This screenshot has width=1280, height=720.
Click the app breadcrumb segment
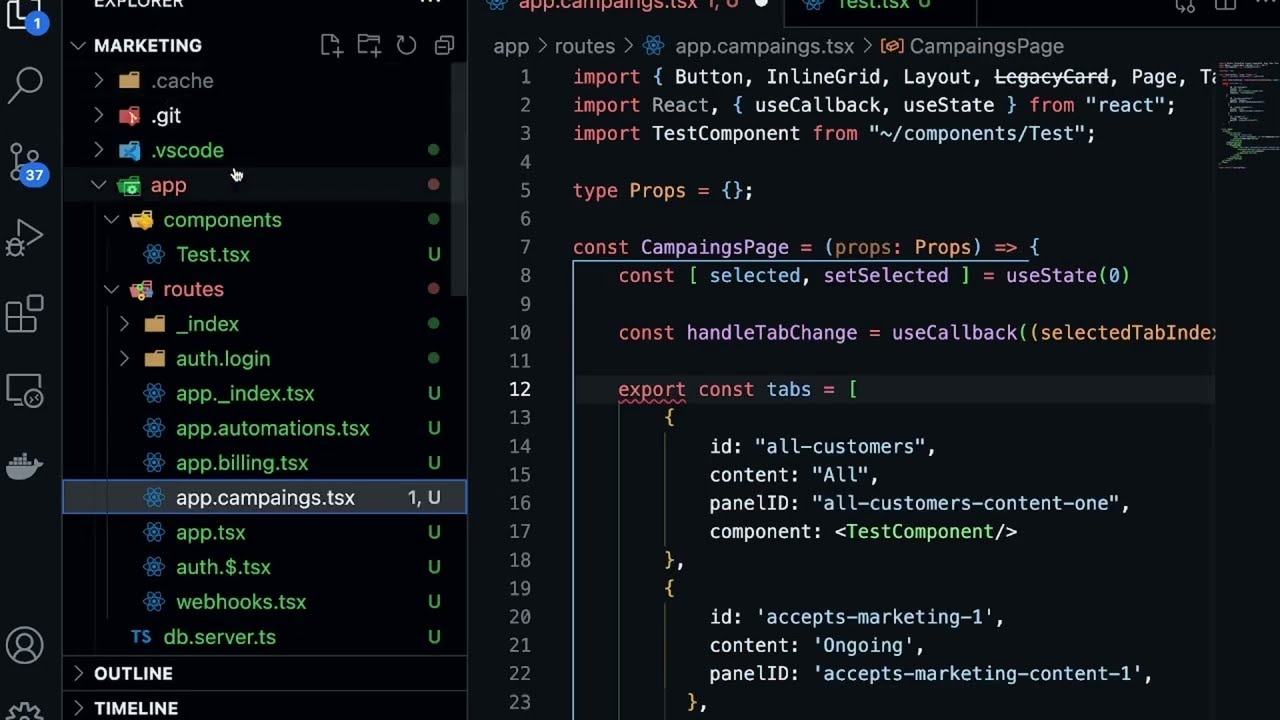[510, 46]
